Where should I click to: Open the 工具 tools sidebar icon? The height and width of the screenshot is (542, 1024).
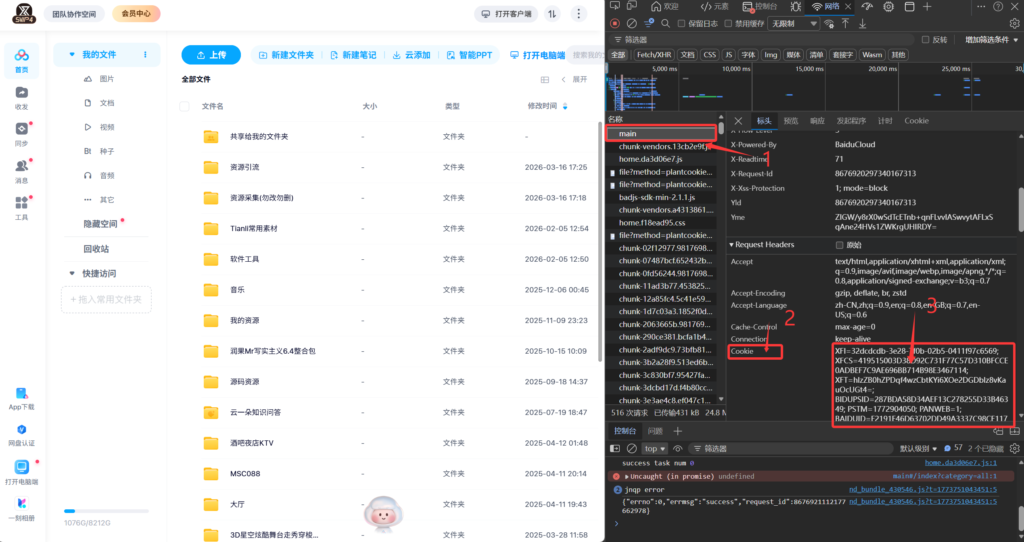coord(22,202)
